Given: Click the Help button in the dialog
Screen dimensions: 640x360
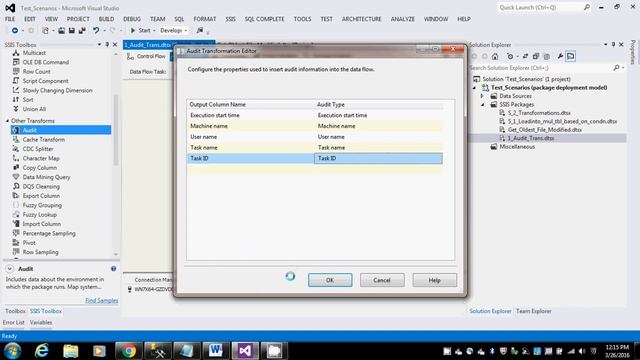Looking at the screenshot, I should pyautogui.click(x=434, y=280).
